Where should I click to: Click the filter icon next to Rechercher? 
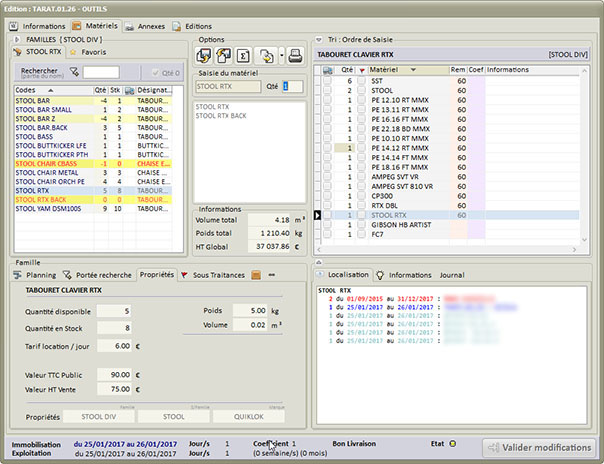[x=74, y=72]
